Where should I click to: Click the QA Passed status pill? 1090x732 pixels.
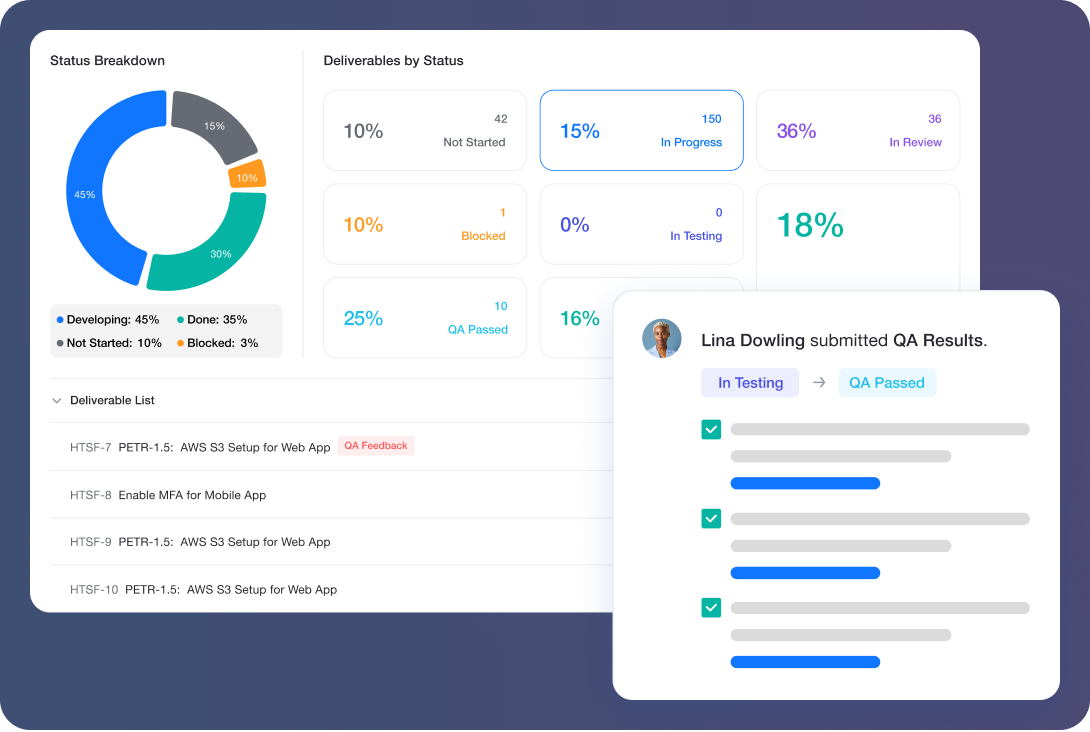887,382
